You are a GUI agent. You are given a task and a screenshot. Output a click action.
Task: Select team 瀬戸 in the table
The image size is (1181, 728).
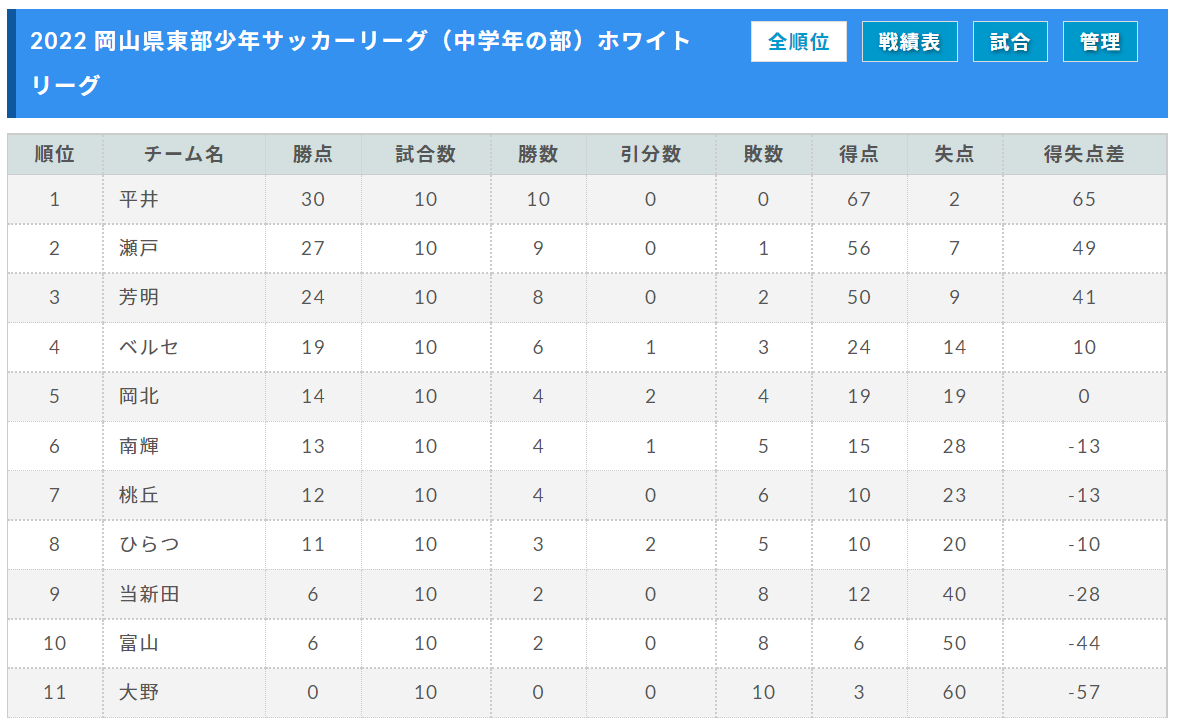click(139, 248)
